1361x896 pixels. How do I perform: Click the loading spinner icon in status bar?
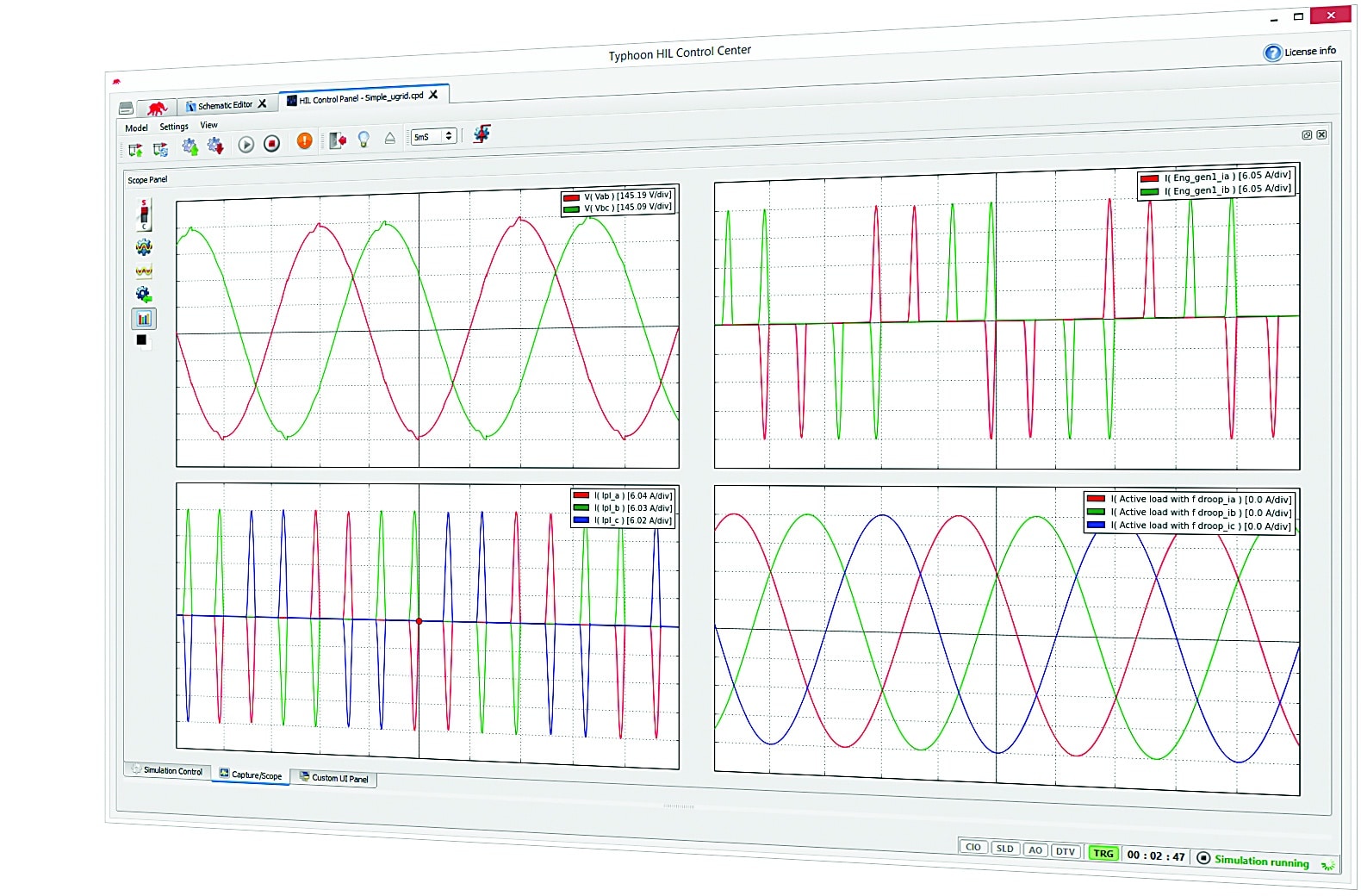[1329, 865]
